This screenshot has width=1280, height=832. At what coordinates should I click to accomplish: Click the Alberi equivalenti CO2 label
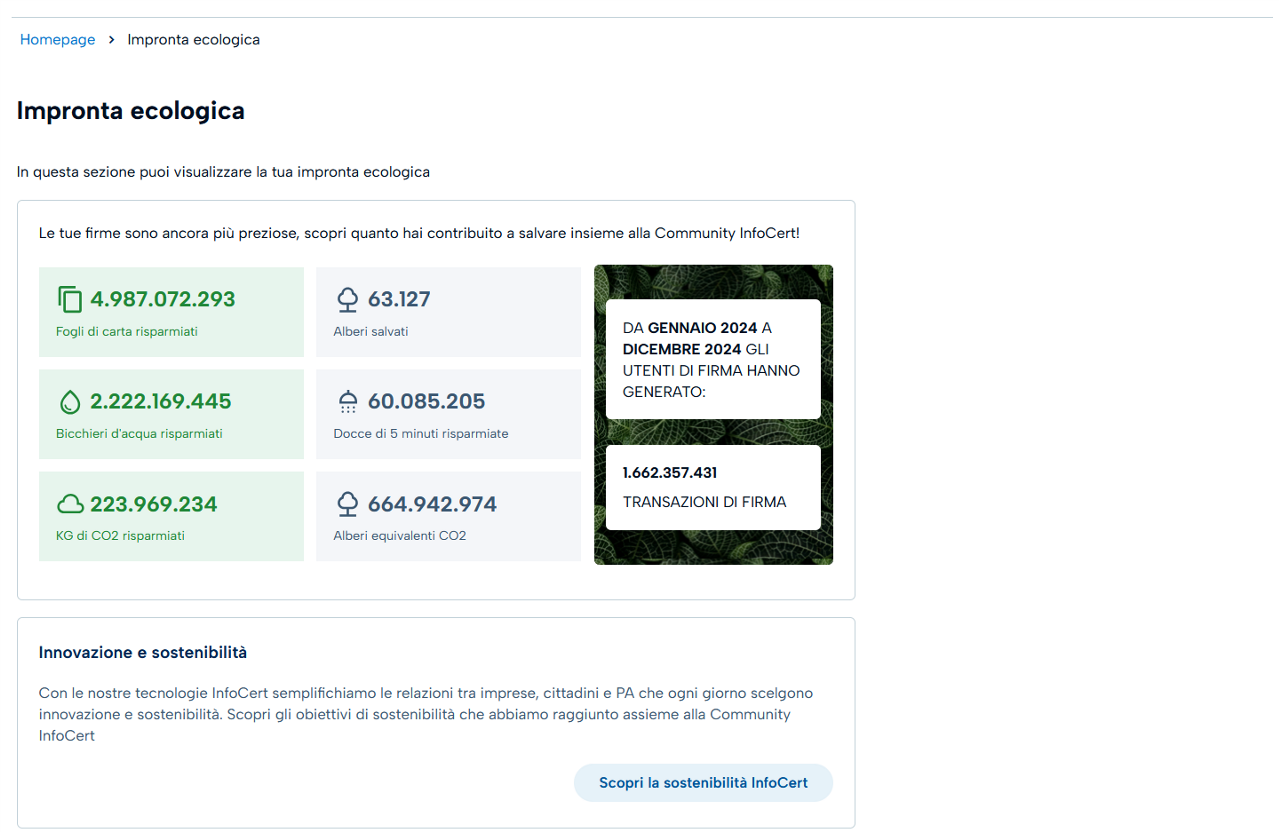[399, 536]
